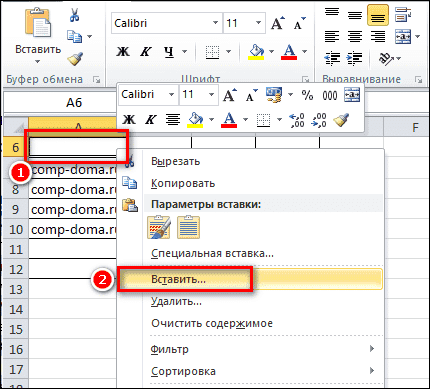
Task: Click mini toolbar Merge and Center
Action: pos(352,95)
